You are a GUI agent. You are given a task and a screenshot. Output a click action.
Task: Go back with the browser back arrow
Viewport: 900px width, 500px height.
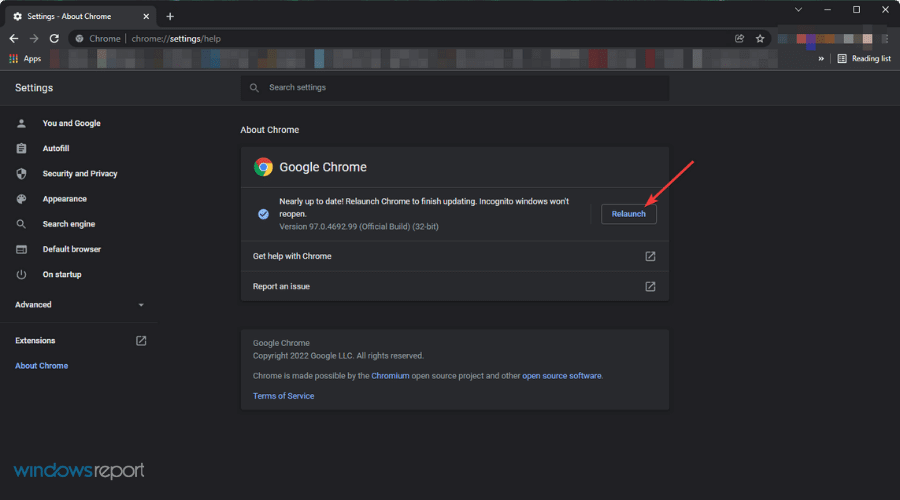[14, 38]
